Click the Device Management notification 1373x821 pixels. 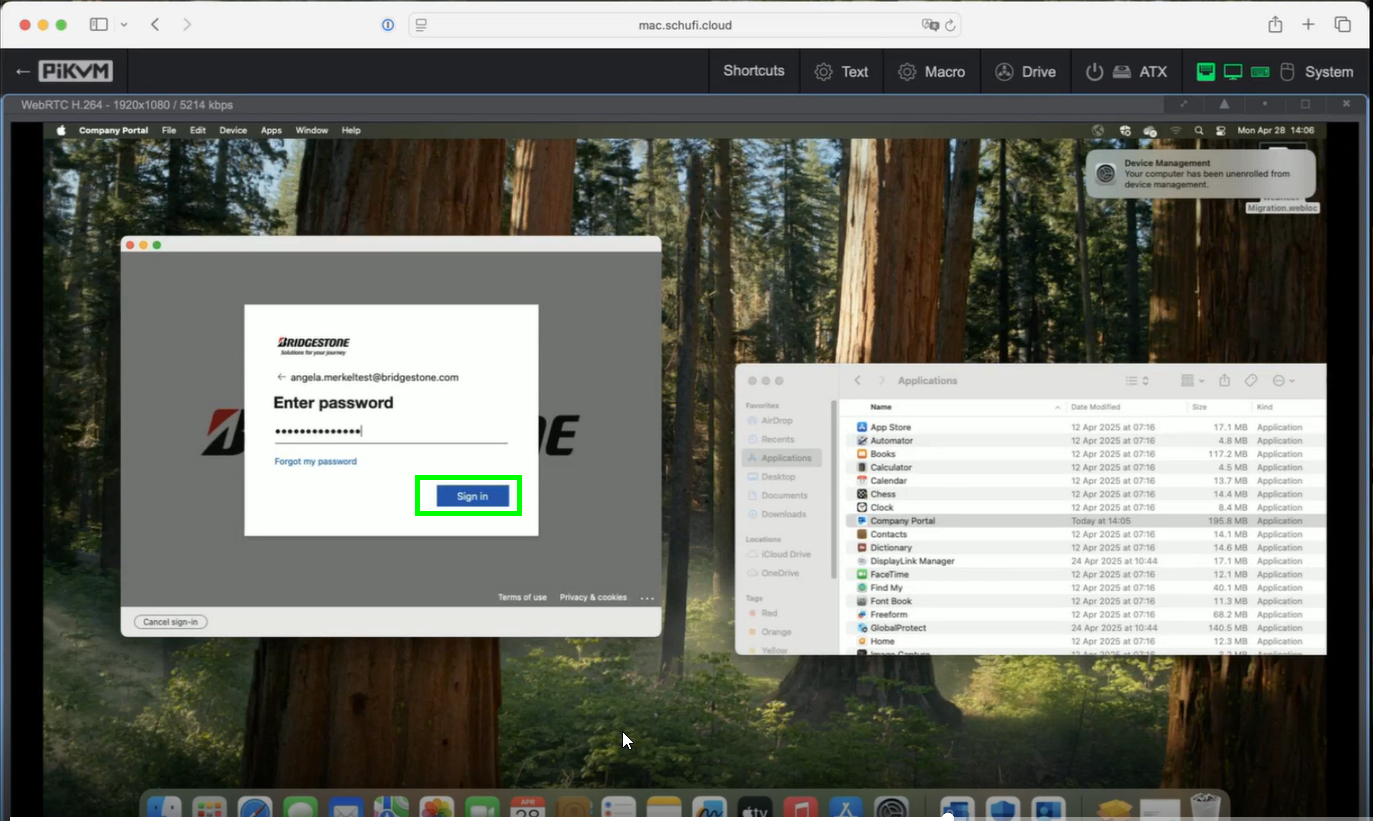coord(1201,173)
